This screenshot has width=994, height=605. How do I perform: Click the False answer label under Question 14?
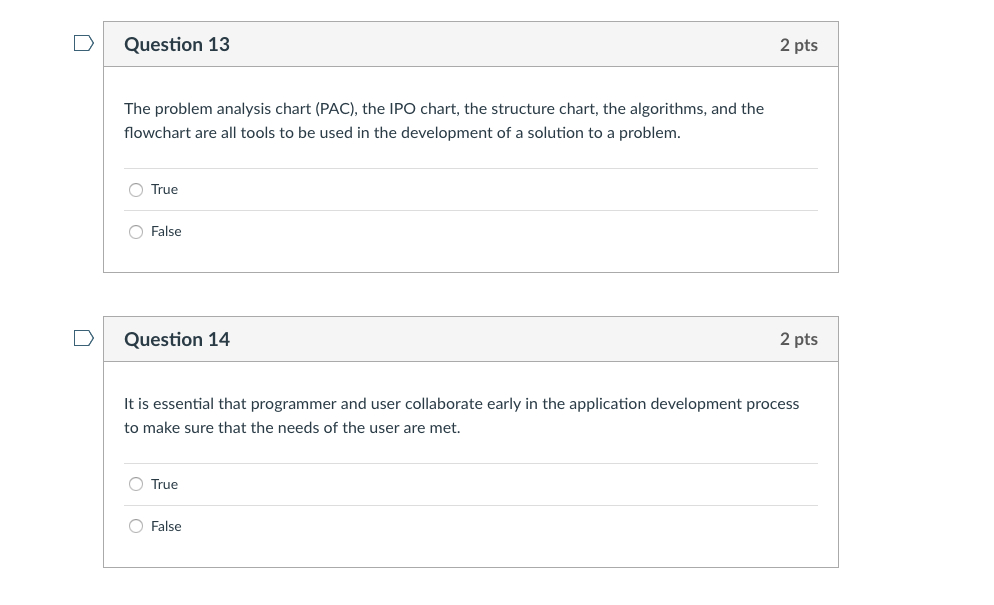pyautogui.click(x=165, y=526)
